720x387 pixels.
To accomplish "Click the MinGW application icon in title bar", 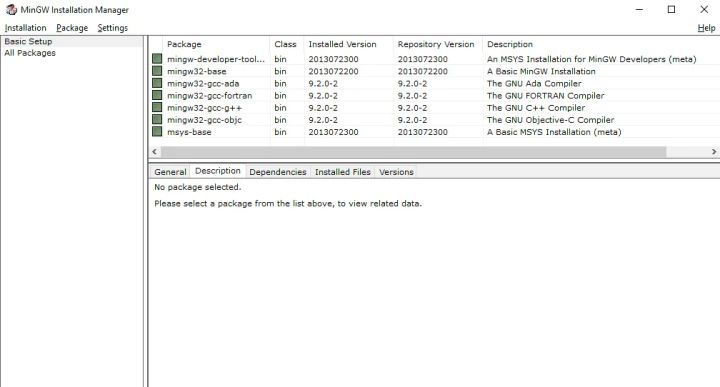I will point(11,9).
